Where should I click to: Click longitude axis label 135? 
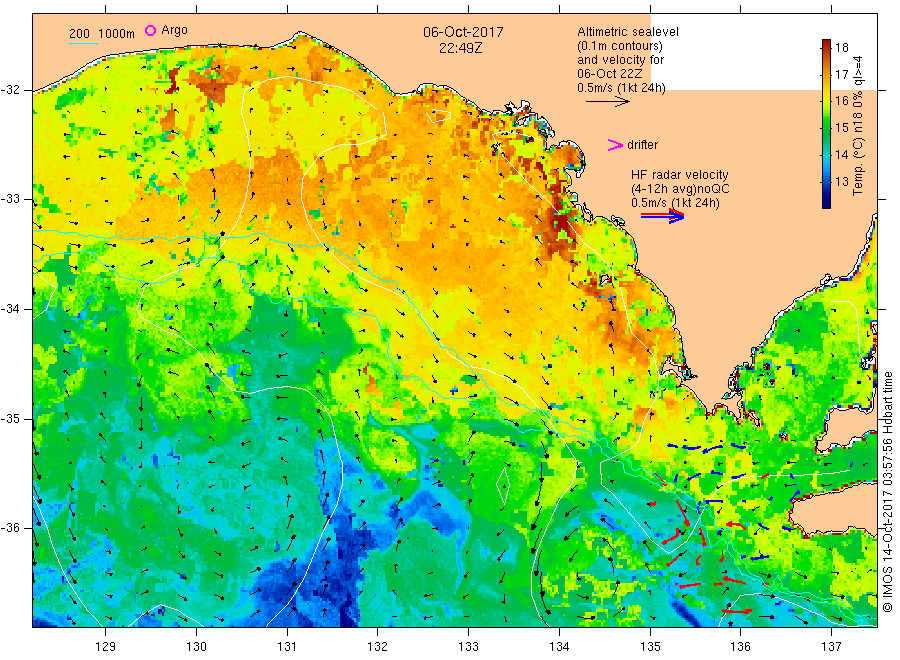[x=650, y=647]
